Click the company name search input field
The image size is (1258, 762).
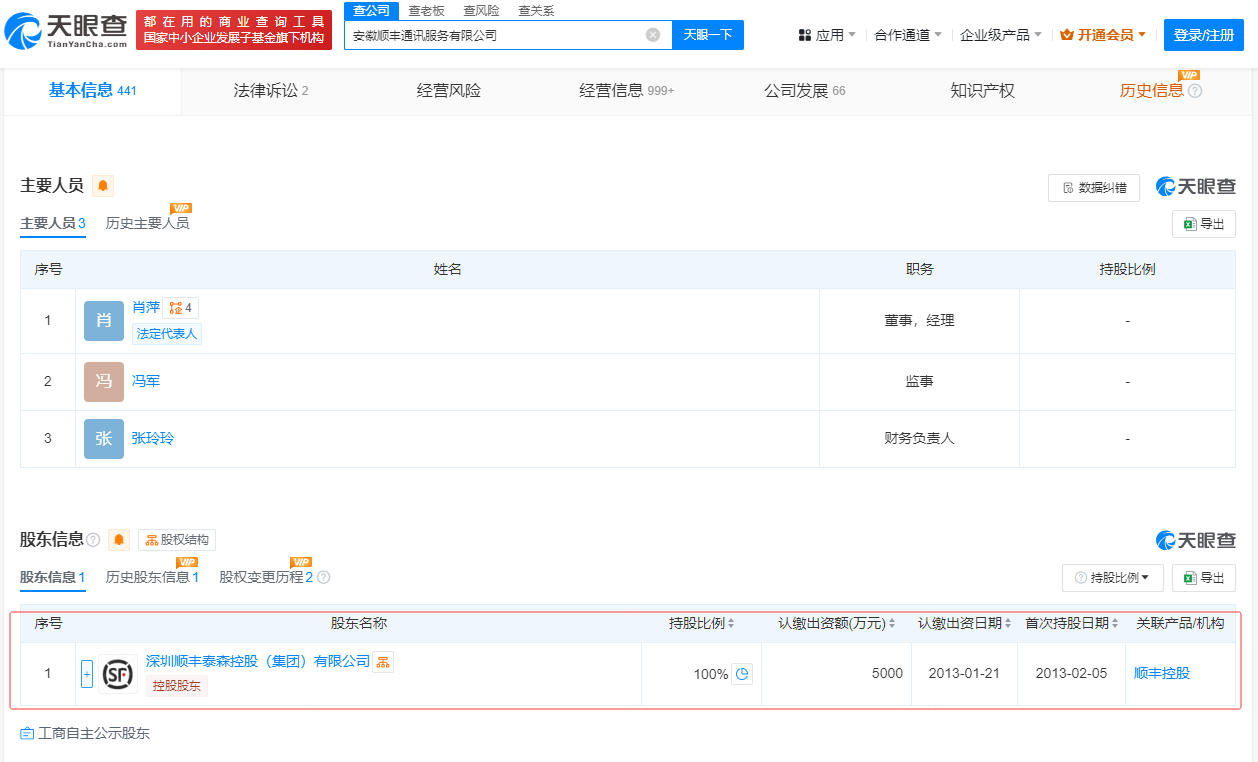point(495,35)
